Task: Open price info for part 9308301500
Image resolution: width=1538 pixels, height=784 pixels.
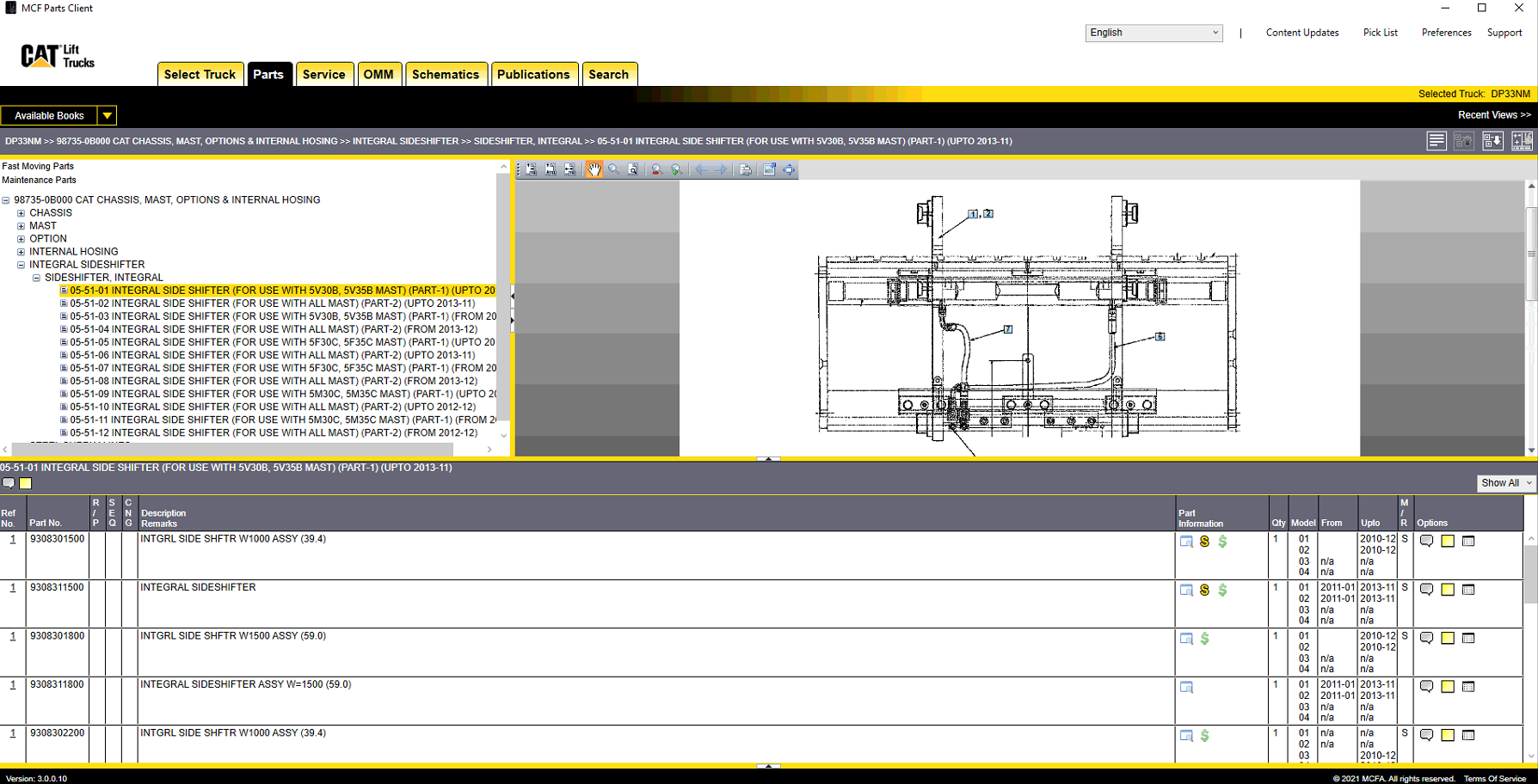Action: tap(1222, 542)
